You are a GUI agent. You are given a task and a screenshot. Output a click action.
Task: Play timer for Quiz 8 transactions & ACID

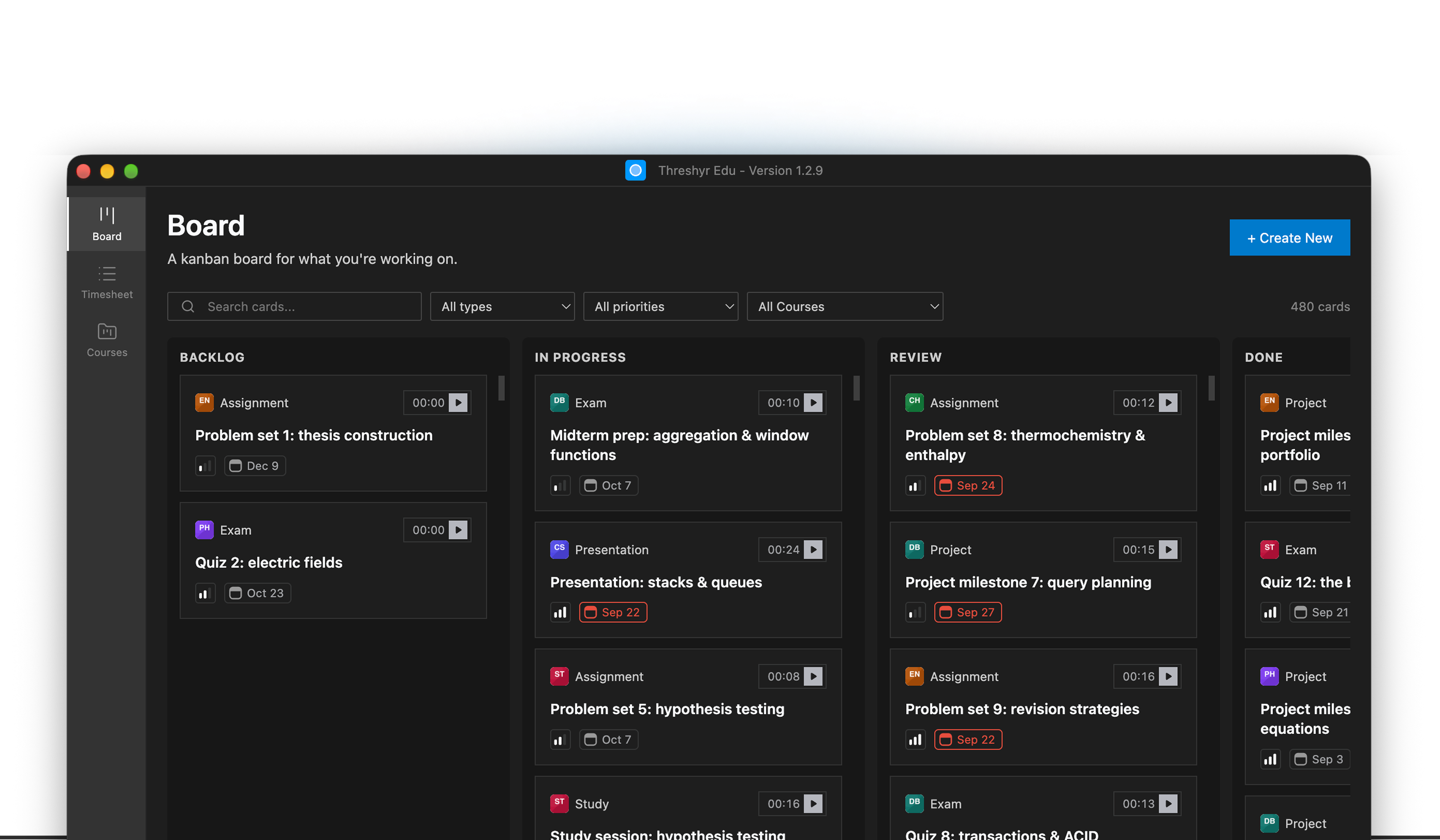click(x=1168, y=804)
